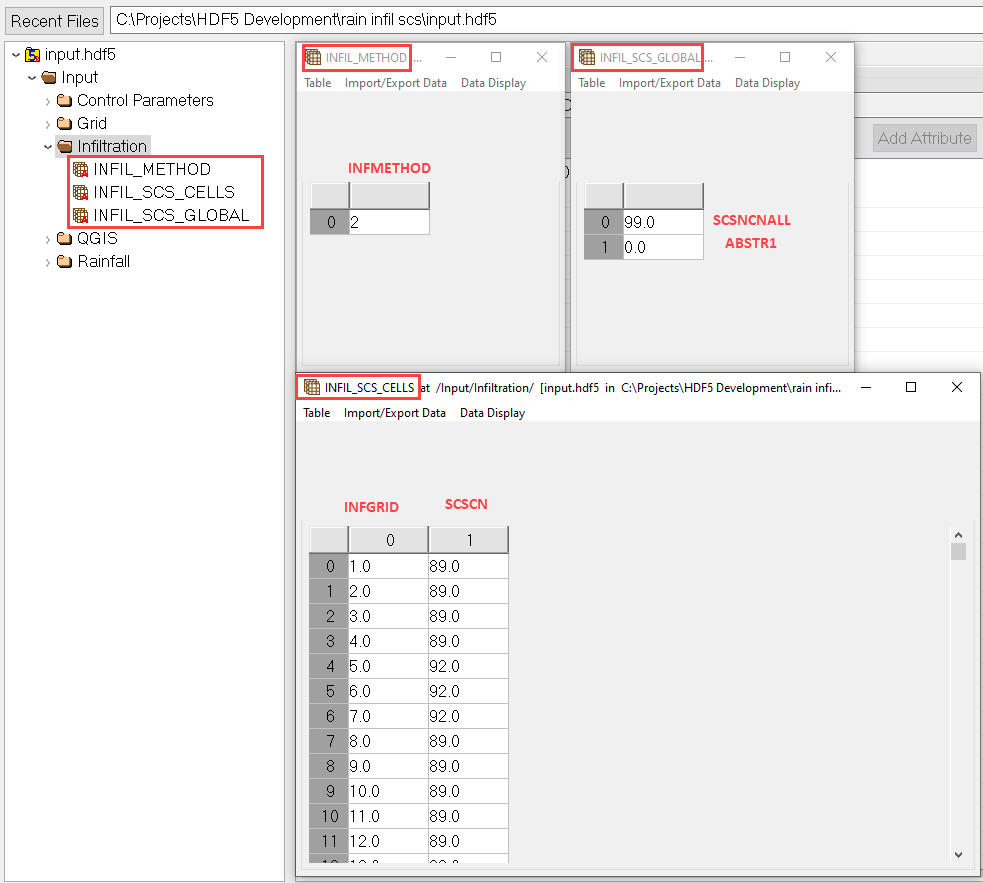Click the QGIS folder icon
The image size is (983, 883).
[65, 239]
